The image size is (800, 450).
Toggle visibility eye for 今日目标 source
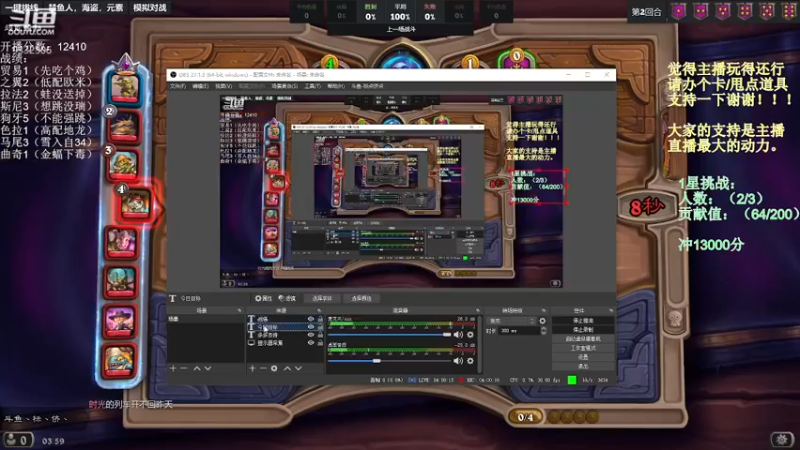click(x=311, y=327)
